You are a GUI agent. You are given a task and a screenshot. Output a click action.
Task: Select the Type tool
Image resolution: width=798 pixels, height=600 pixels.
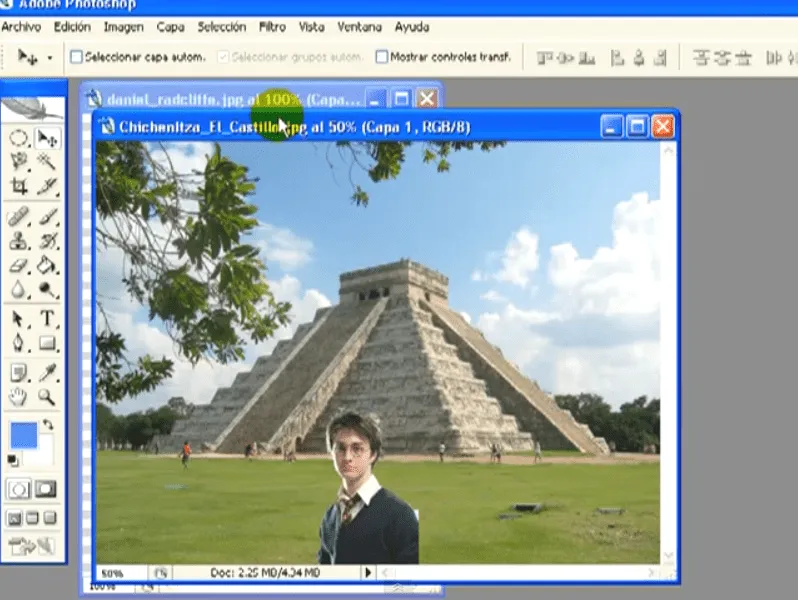[47, 319]
